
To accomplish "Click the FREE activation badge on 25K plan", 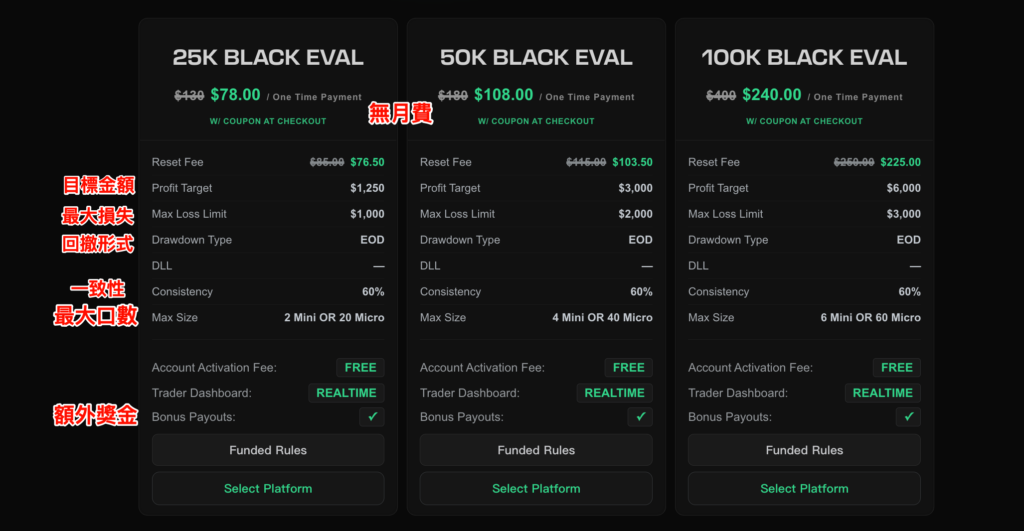I will pyautogui.click(x=360, y=367).
